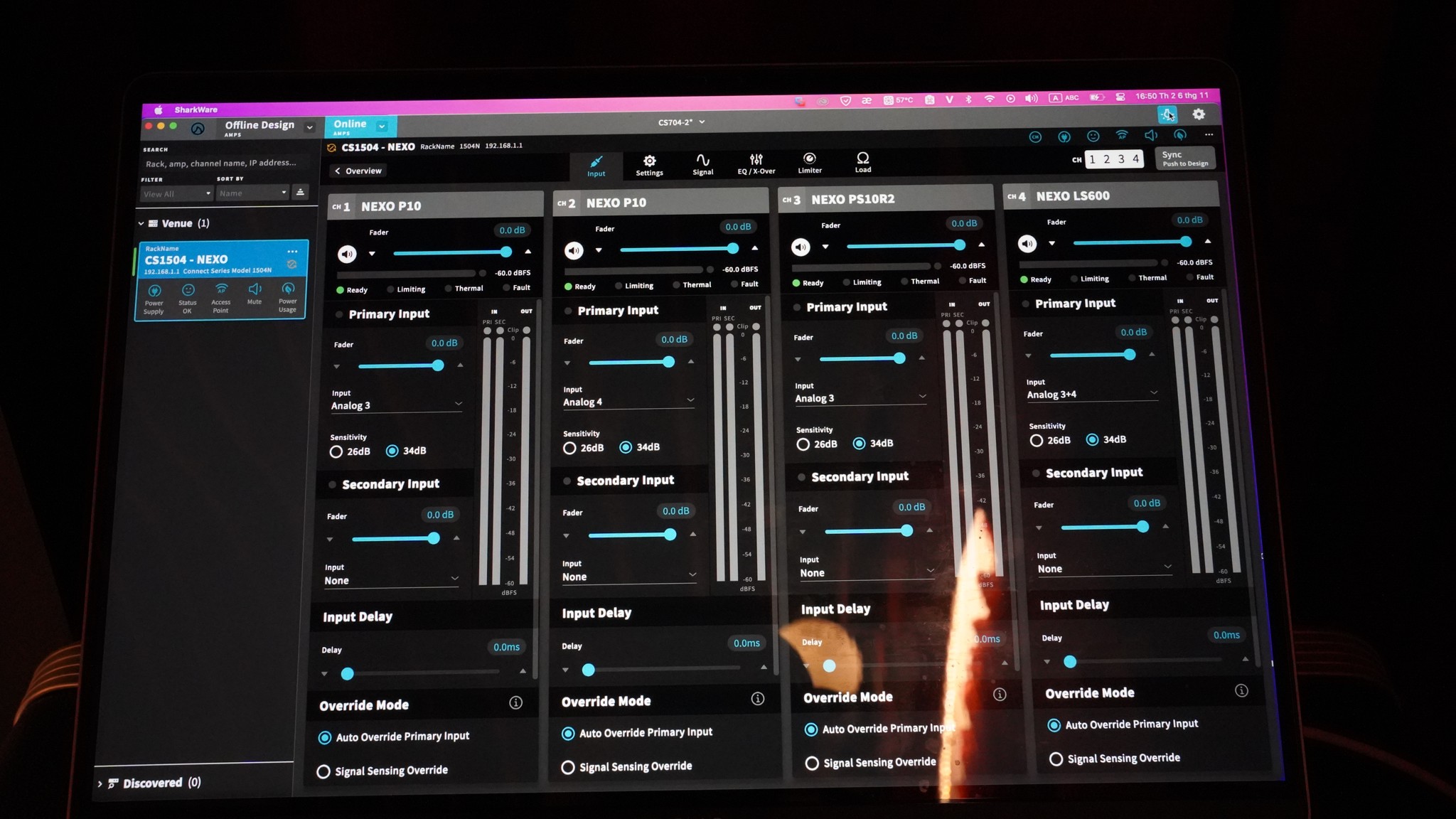Mute channel 1 using the speaker icon
Image resolution: width=1456 pixels, height=819 pixels.
[x=346, y=254]
